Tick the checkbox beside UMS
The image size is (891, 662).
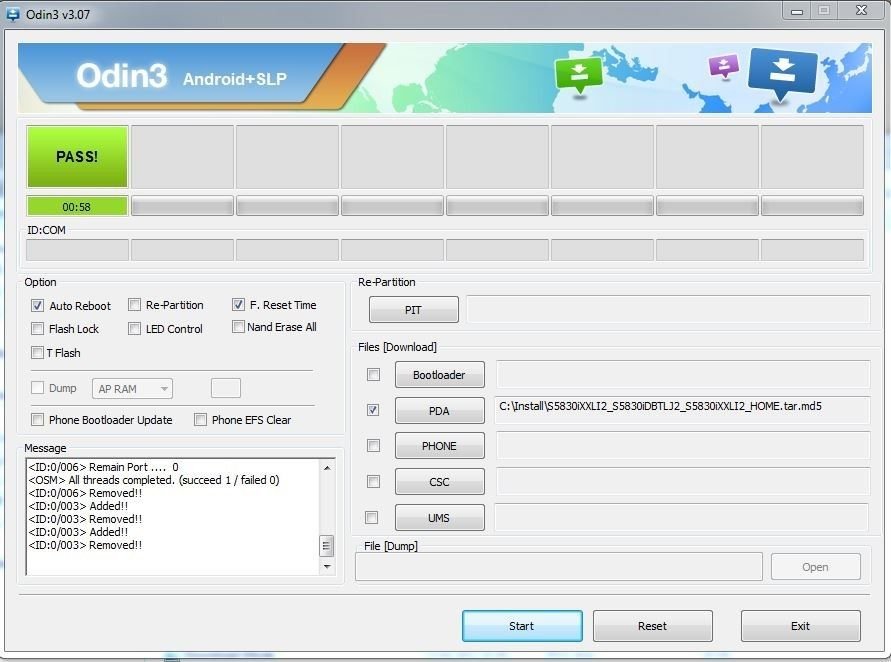pyautogui.click(x=371, y=517)
